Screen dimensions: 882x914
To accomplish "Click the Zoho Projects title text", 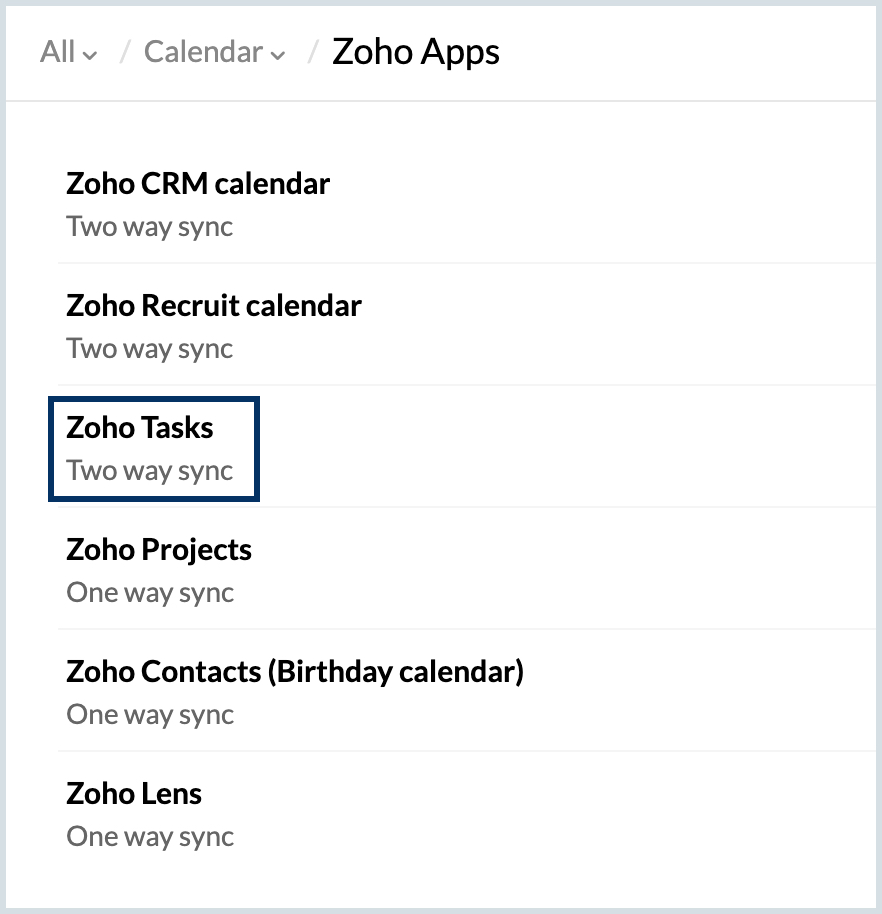I will click(x=158, y=550).
